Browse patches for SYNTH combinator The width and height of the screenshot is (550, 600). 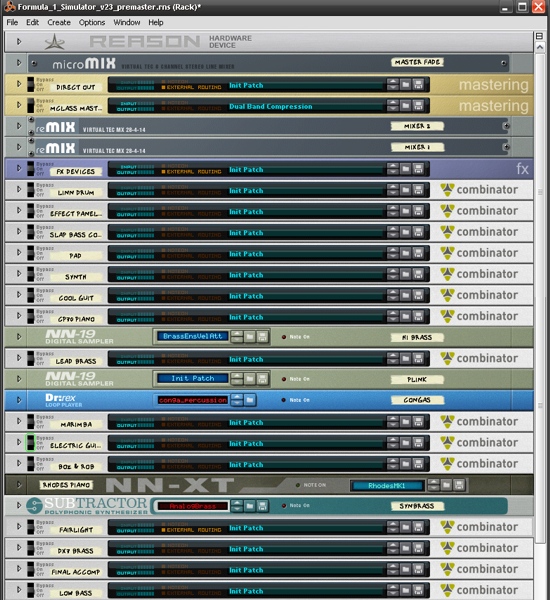[405, 274]
